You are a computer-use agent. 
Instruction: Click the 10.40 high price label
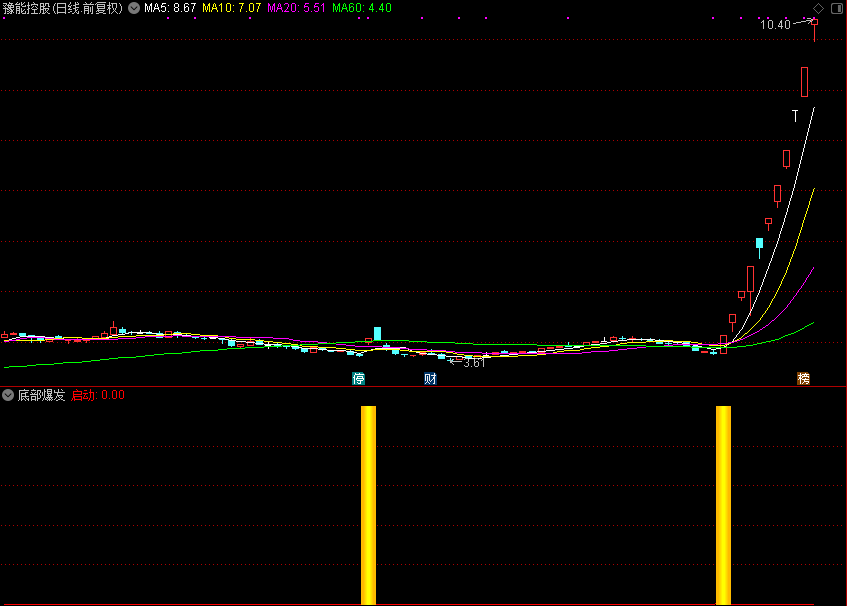tap(775, 24)
